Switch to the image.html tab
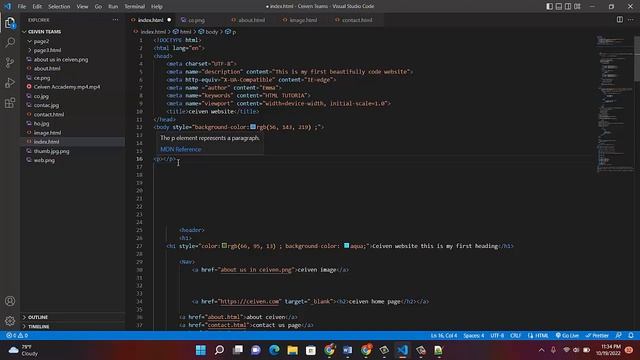Viewport: 640px width, 360px height. 303,20
